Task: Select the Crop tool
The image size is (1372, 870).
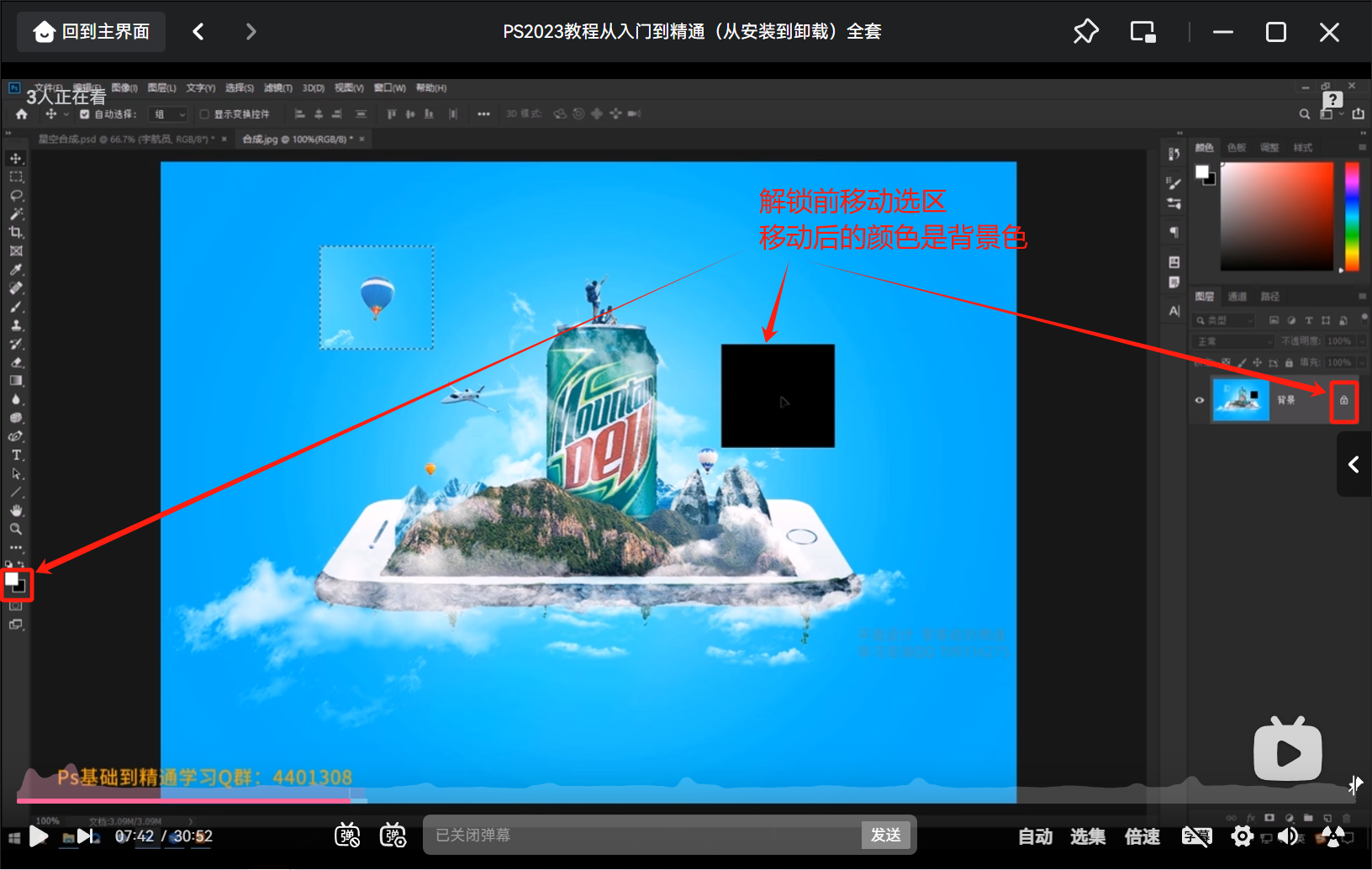Action: (x=16, y=232)
